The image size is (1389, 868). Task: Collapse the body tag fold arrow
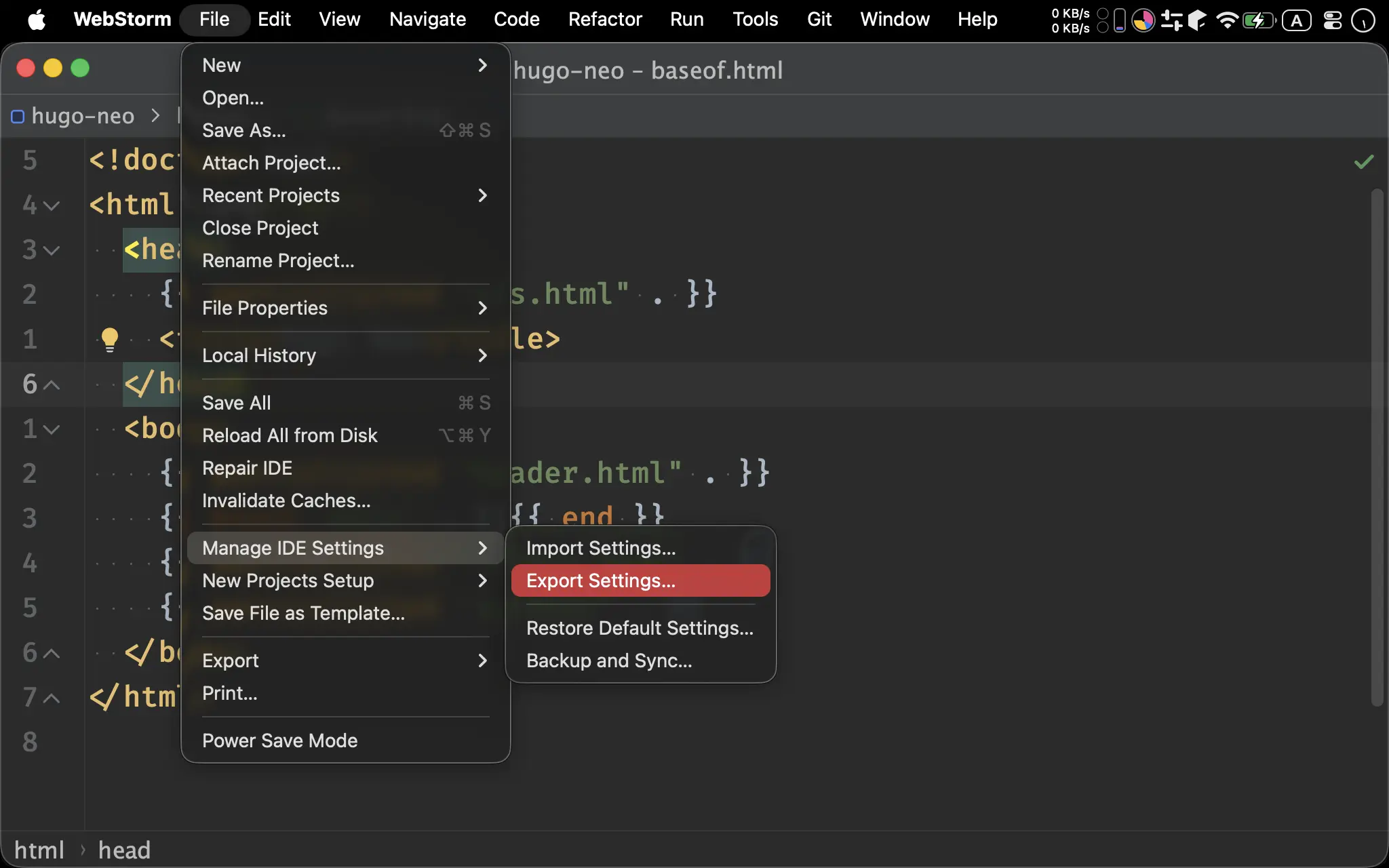(51, 429)
